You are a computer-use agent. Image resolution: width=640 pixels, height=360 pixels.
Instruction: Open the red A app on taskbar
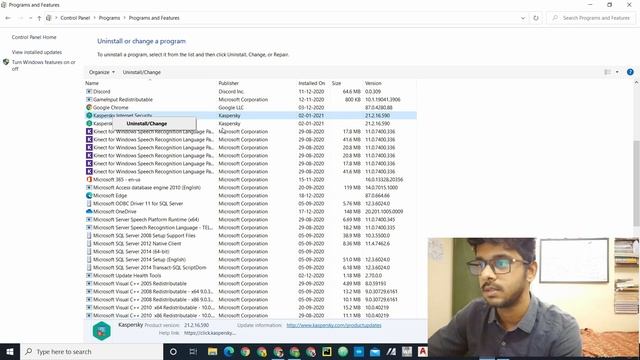tap(422, 351)
